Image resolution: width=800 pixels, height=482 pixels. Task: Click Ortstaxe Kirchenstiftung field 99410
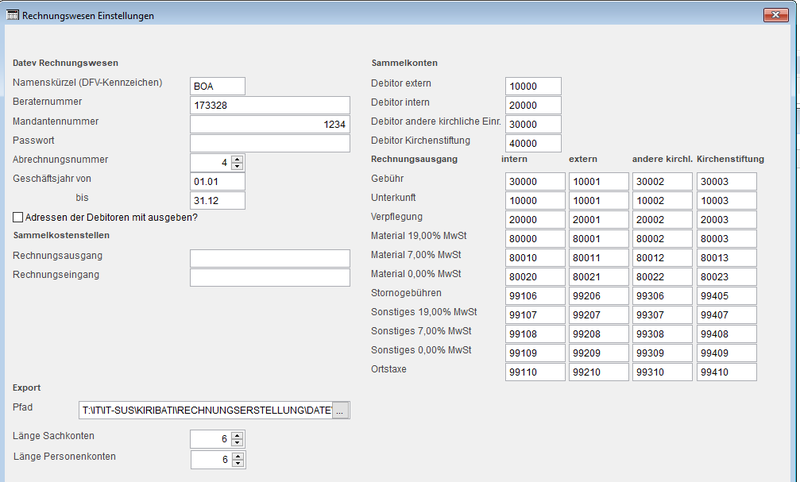[727, 372]
